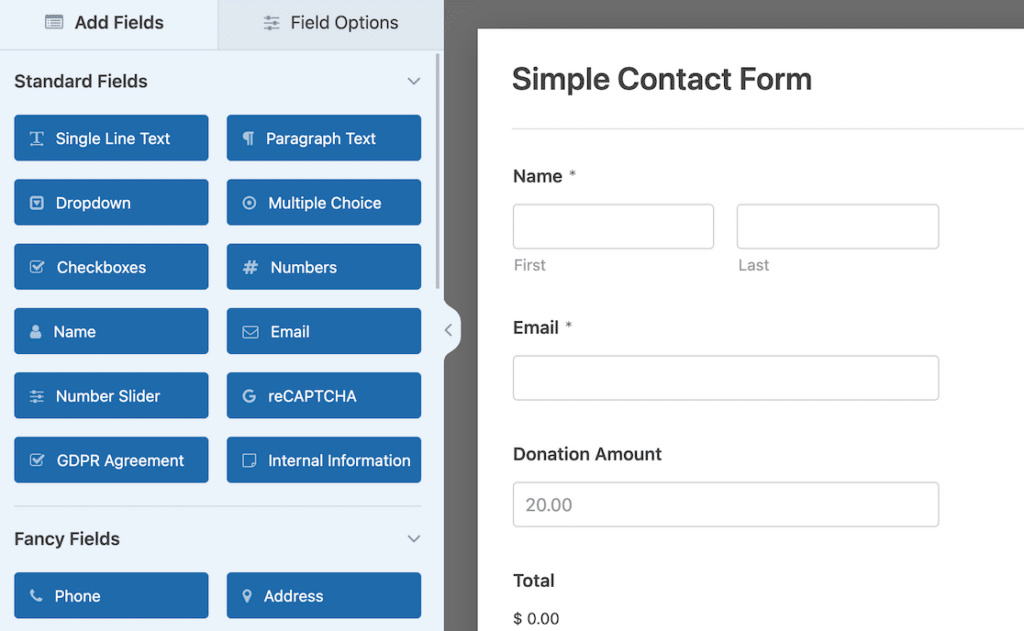Add a Numbers field

point(323,267)
